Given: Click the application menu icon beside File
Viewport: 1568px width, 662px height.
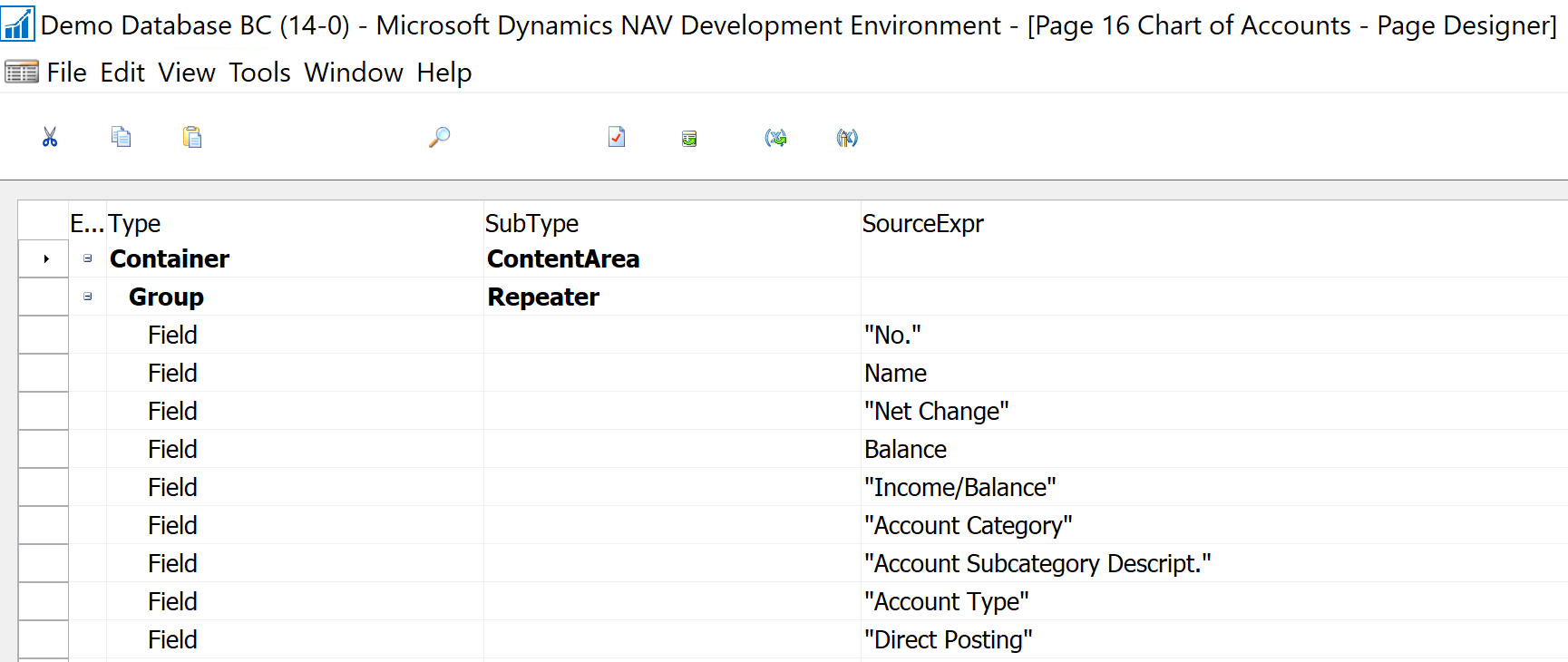Looking at the screenshot, I should click(22, 72).
